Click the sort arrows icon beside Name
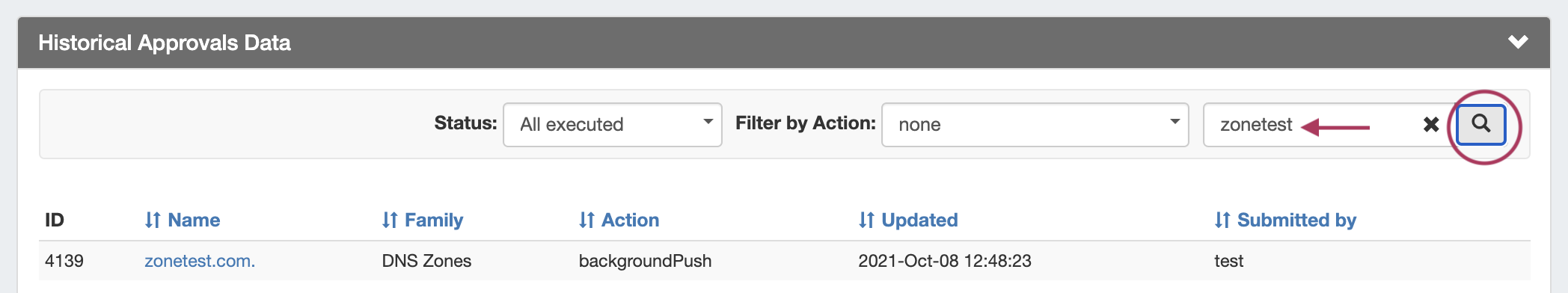Screen dimensions: 1568x293 coord(153,220)
